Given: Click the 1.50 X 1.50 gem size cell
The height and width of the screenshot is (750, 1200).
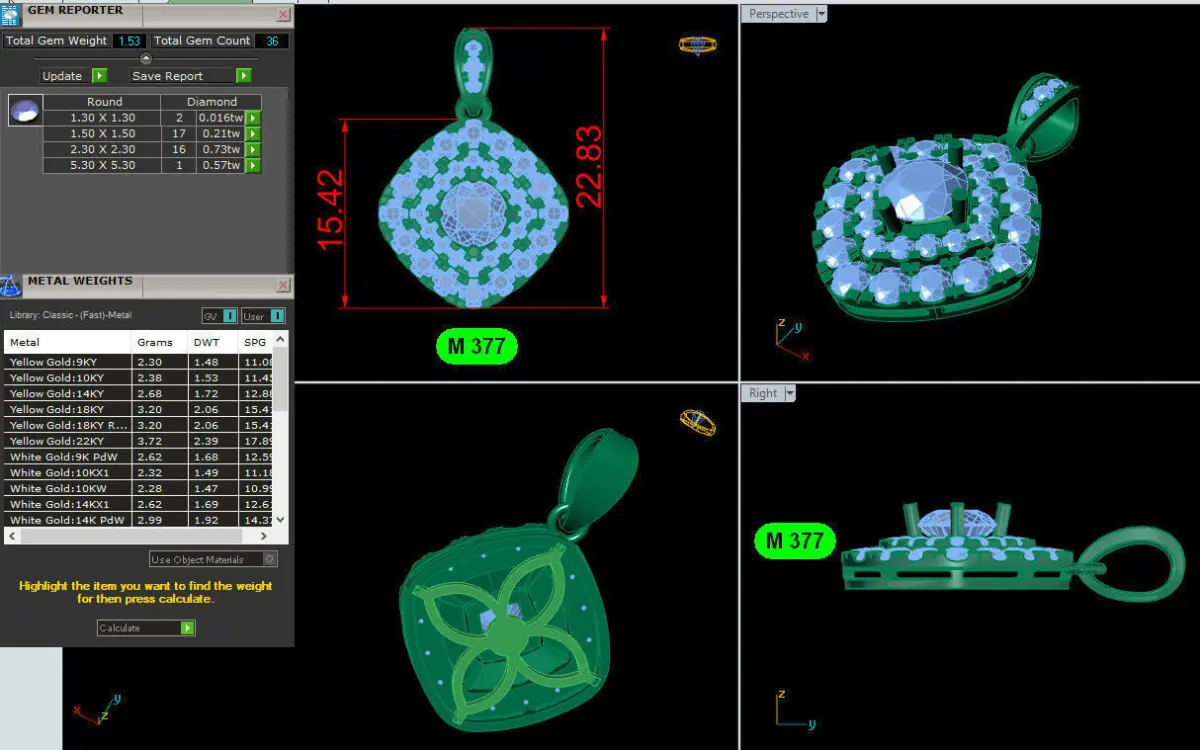Looking at the screenshot, I should [x=102, y=134].
